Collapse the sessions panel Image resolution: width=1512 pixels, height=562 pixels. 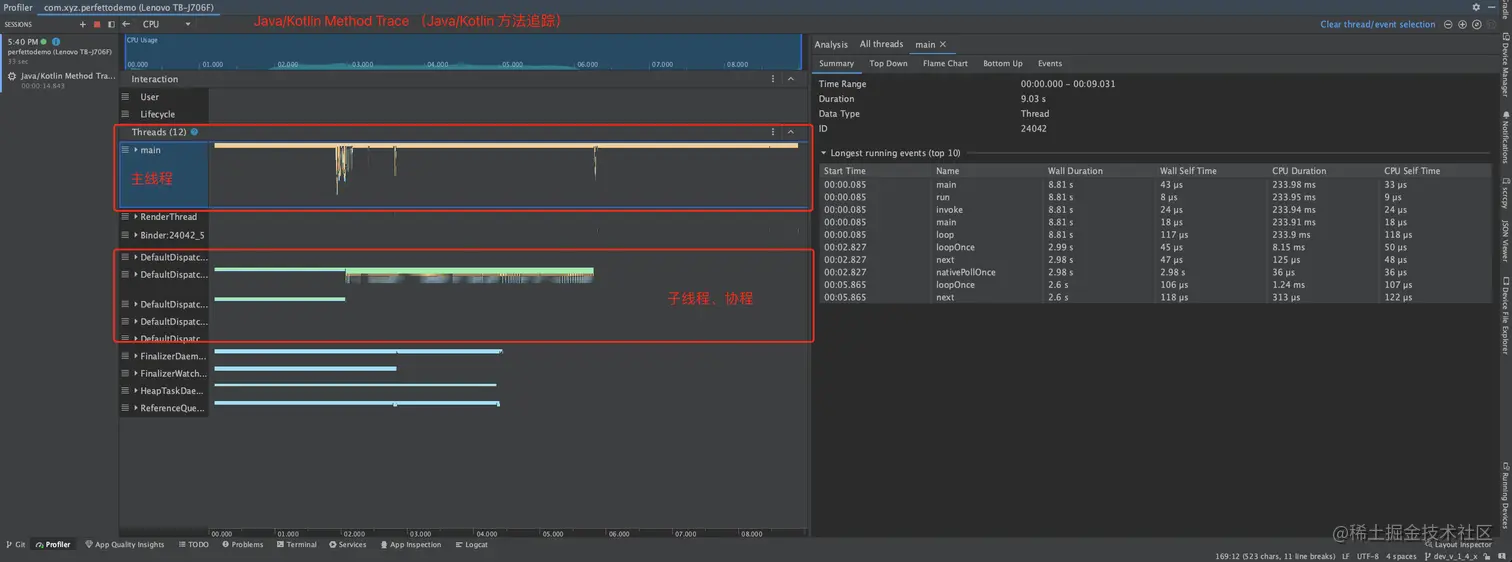tap(110, 24)
